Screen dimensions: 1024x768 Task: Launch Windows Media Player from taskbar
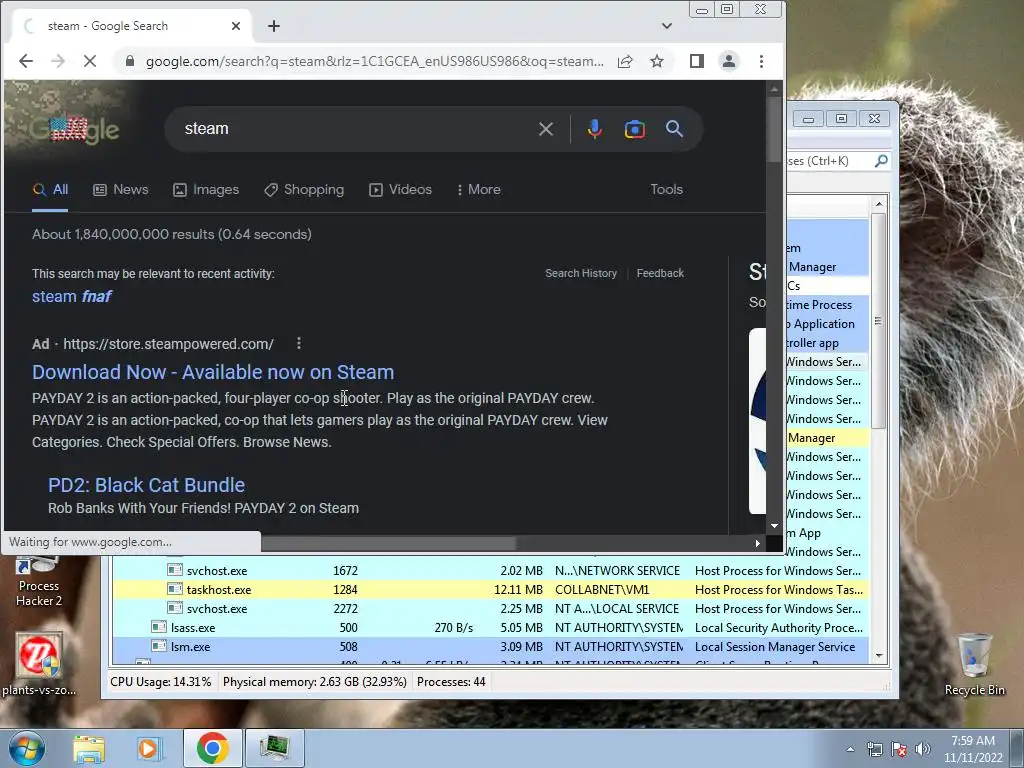[x=149, y=748]
